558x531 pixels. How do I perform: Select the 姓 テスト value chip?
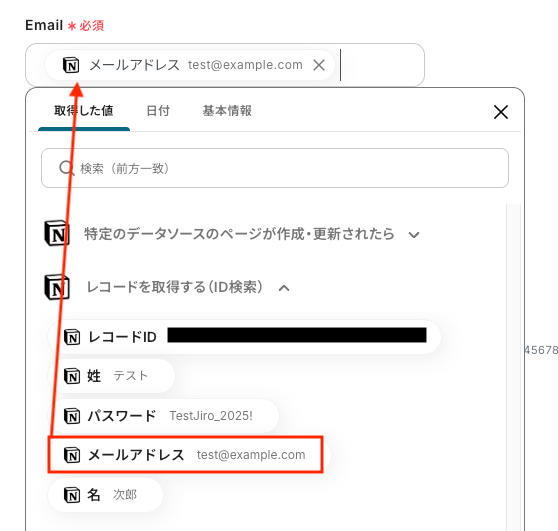[x=111, y=376]
